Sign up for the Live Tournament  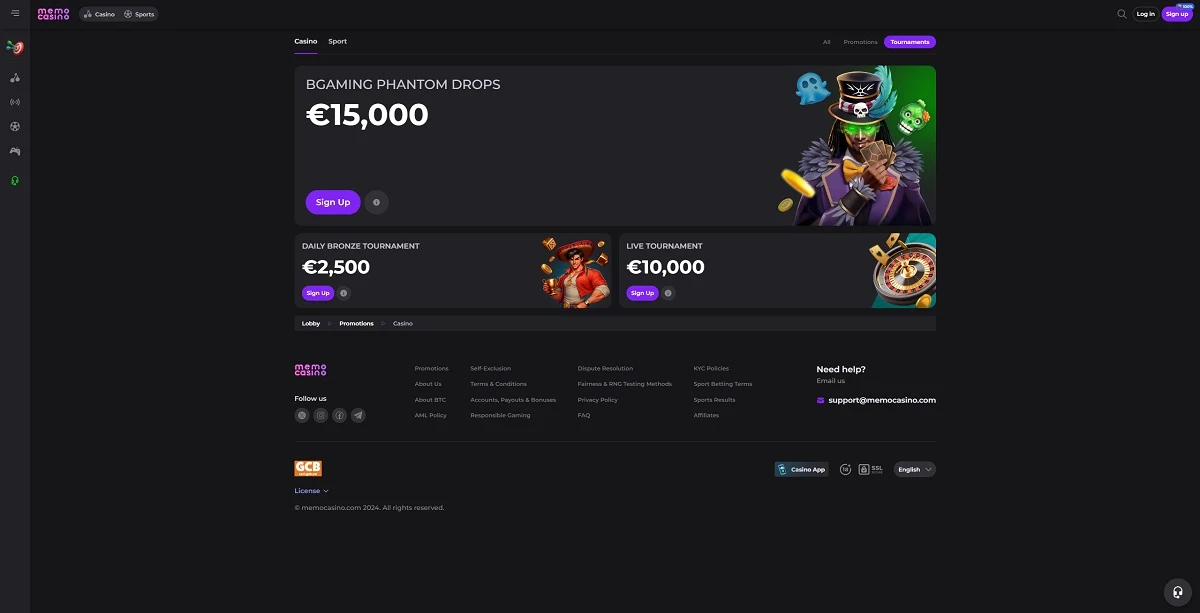coord(642,293)
